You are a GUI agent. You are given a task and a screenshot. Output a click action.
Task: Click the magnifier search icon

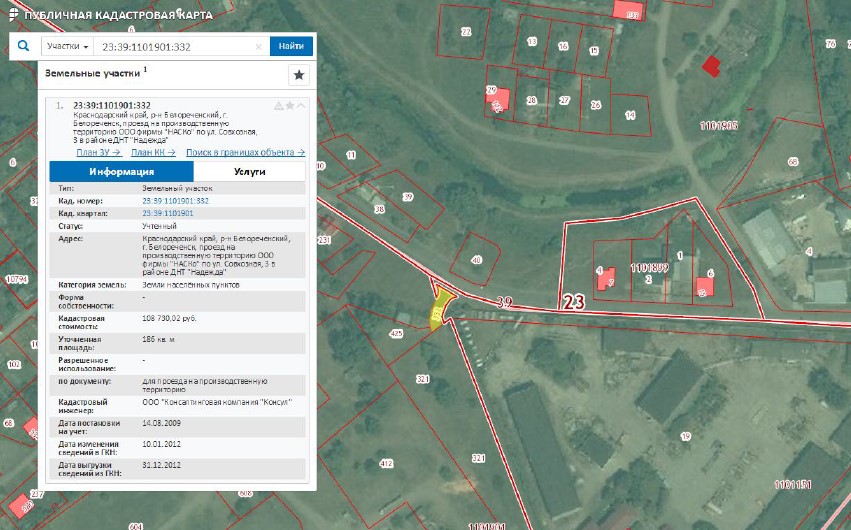tap(23, 46)
